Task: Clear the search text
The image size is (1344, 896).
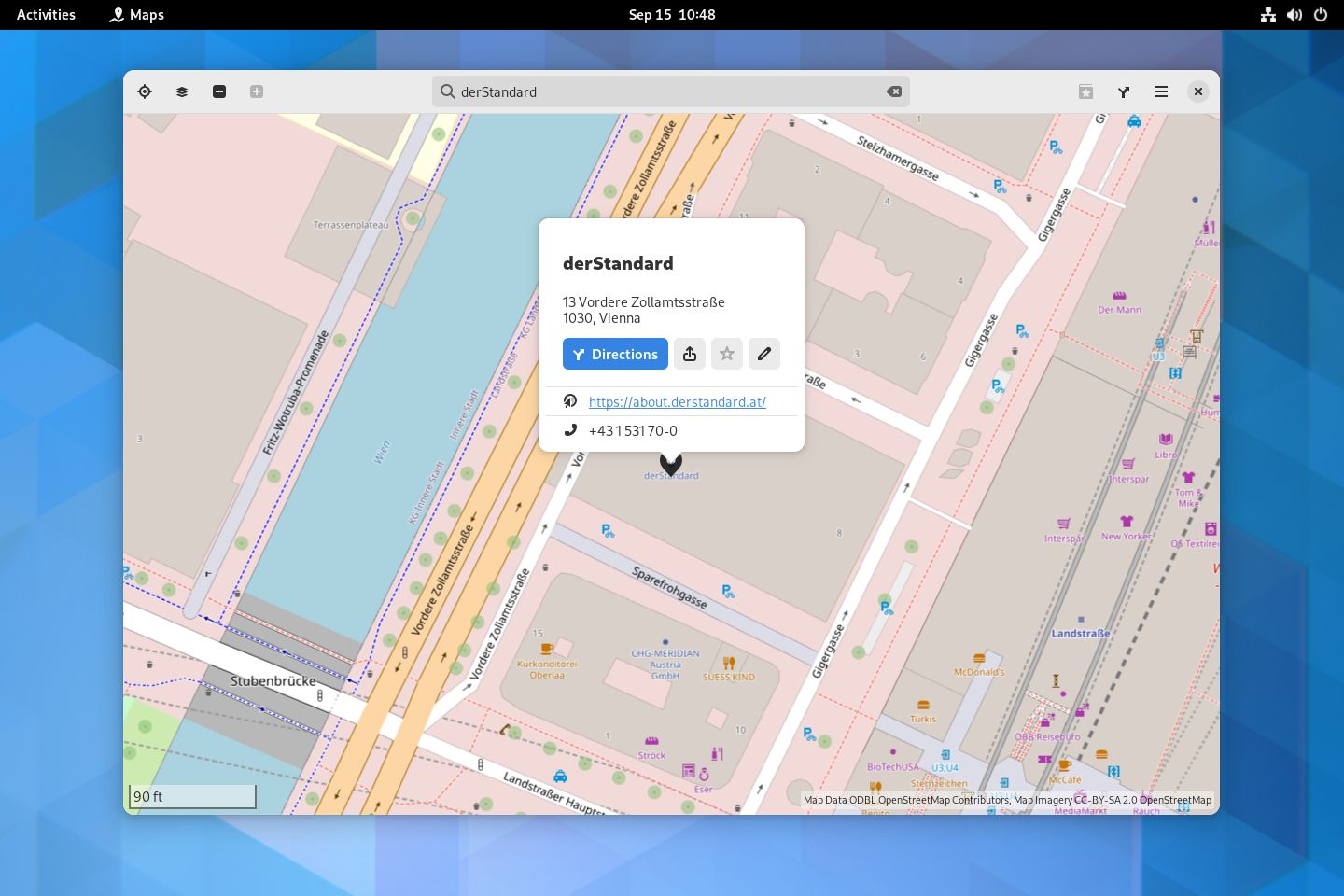Action: (x=894, y=91)
